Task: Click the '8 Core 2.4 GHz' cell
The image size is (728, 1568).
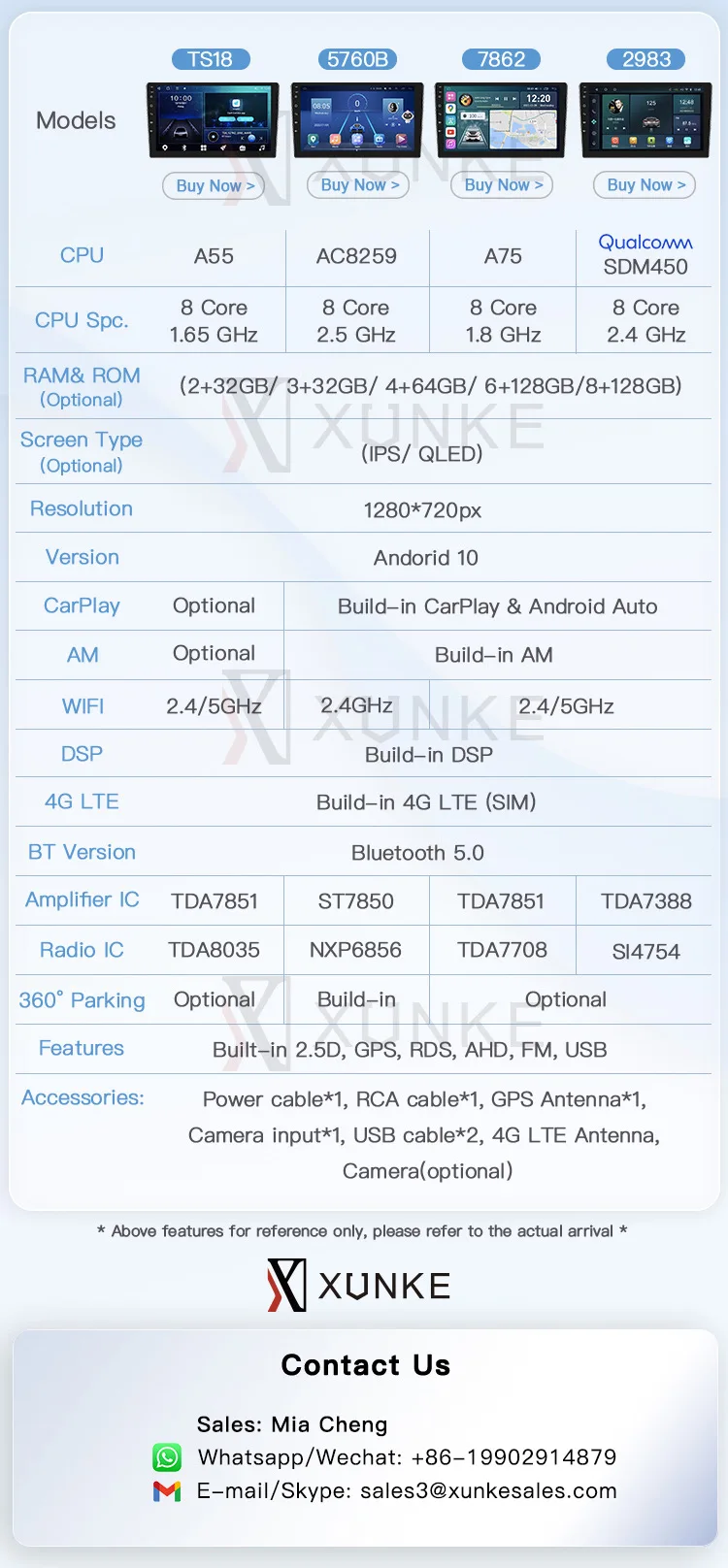Action: pos(646,321)
